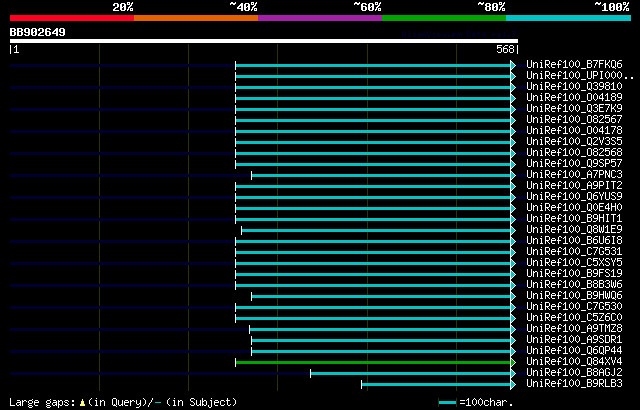
Task: Click the cyan alignment bar for B8AGJ2
Action: pos(411,373)
